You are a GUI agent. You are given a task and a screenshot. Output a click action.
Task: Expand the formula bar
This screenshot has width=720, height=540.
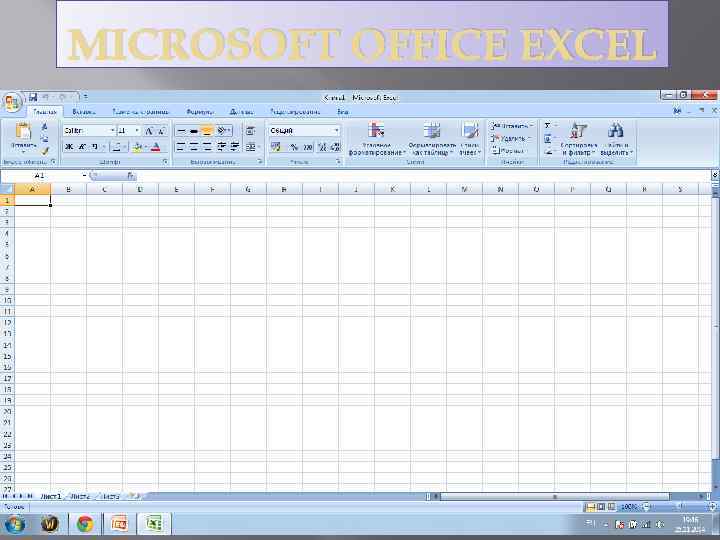(715, 175)
